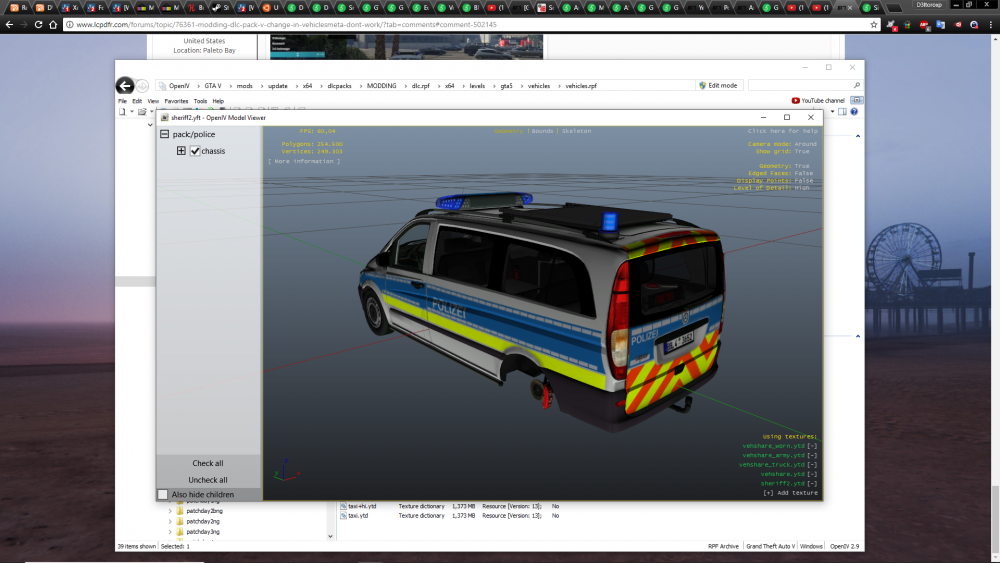Click the taxi.ytd file icon
The image size is (1000, 563).
point(344,516)
